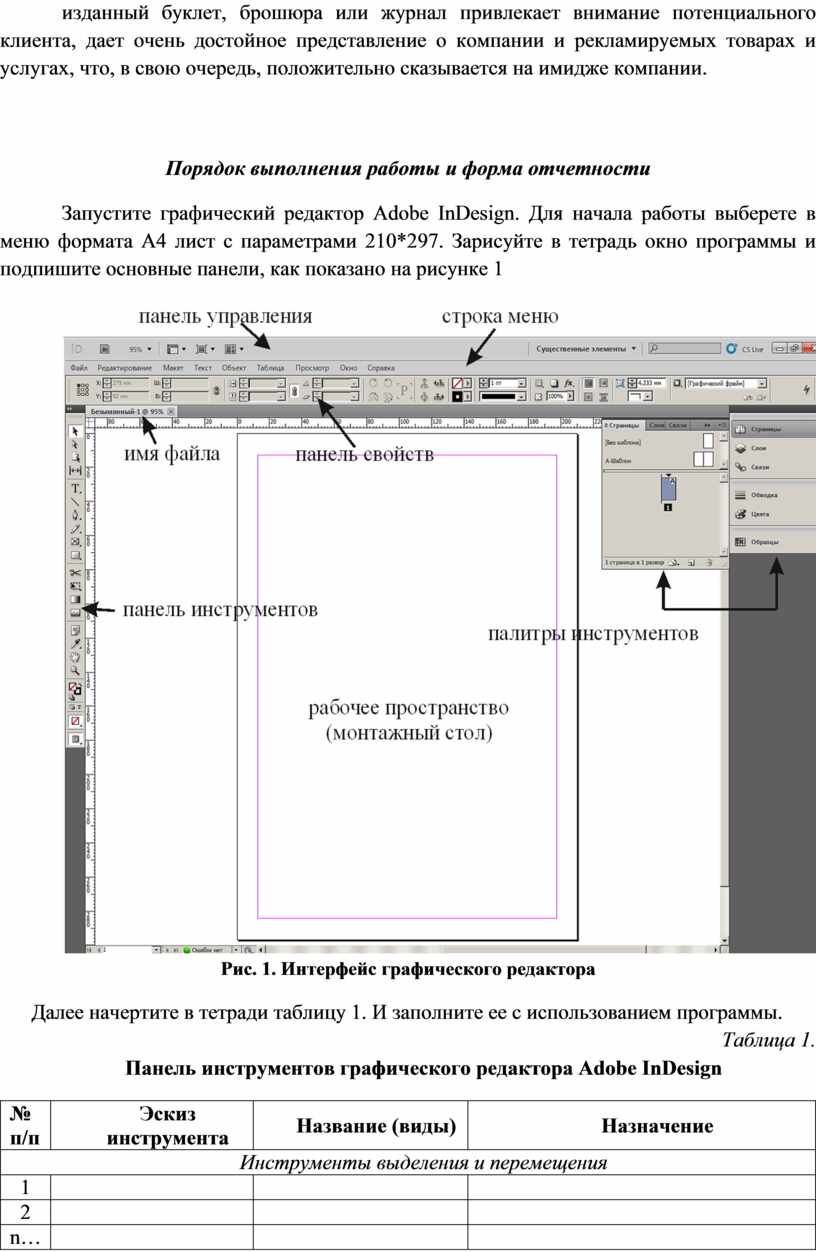Open the Файл menu
Screen dimensions: 816x1252
point(79,368)
